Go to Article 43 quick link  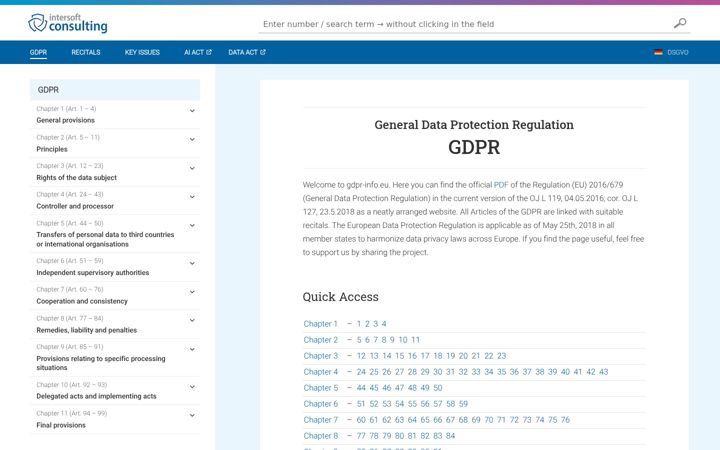click(x=603, y=372)
